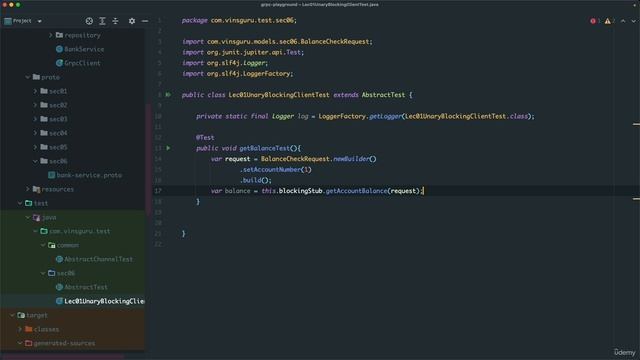The image size is (640, 360).
Task: Collapse the test folder
Action: [x=20, y=203]
